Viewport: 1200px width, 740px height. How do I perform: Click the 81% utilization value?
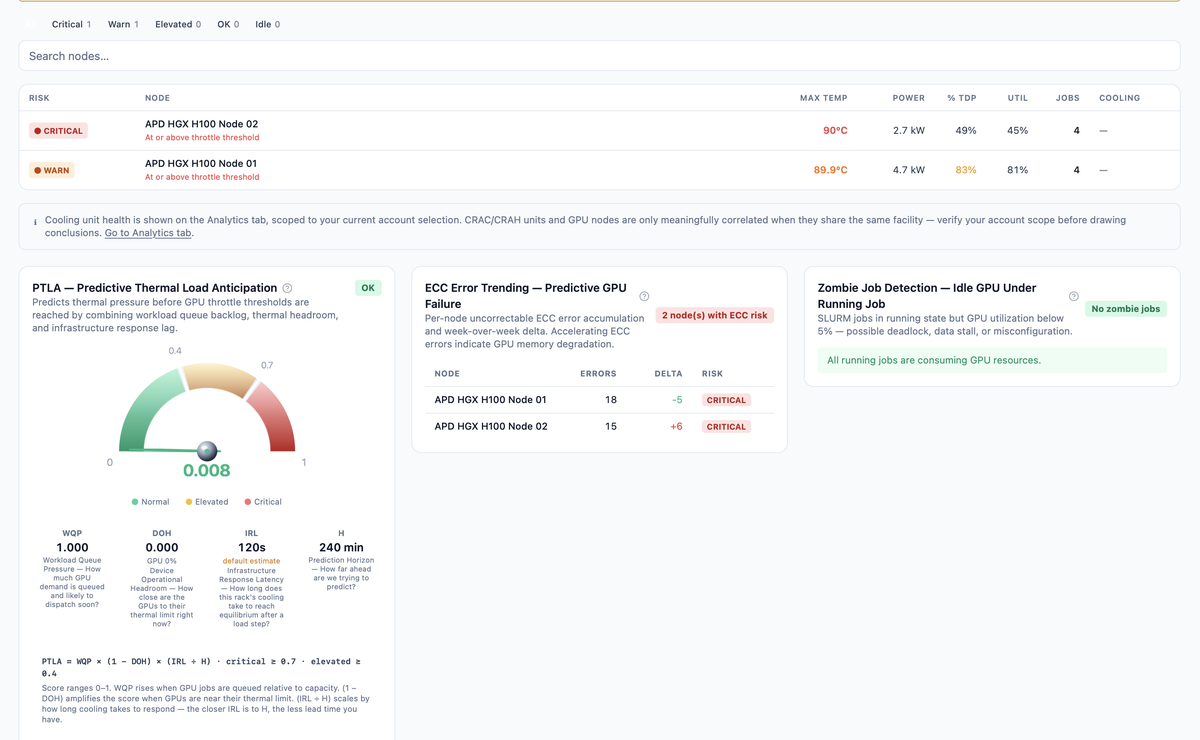[1017, 170]
